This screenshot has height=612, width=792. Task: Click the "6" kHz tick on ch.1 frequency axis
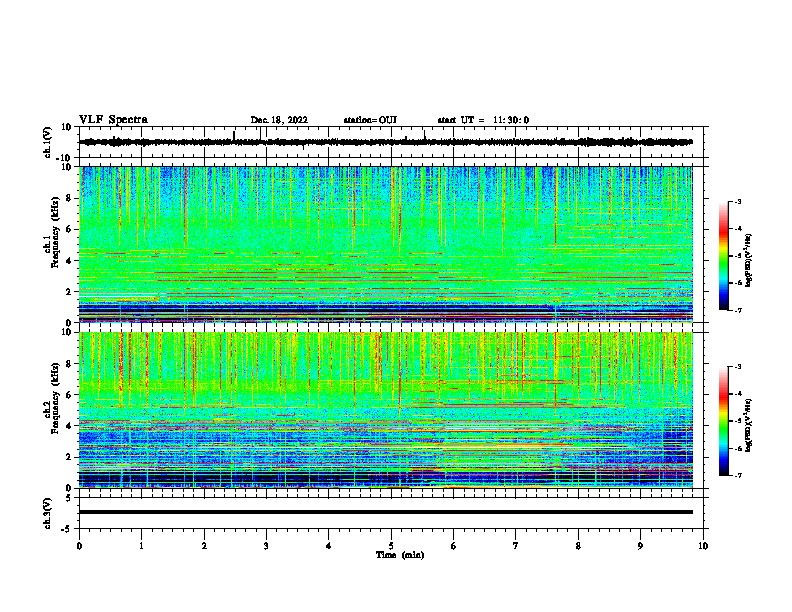(69, 230)
